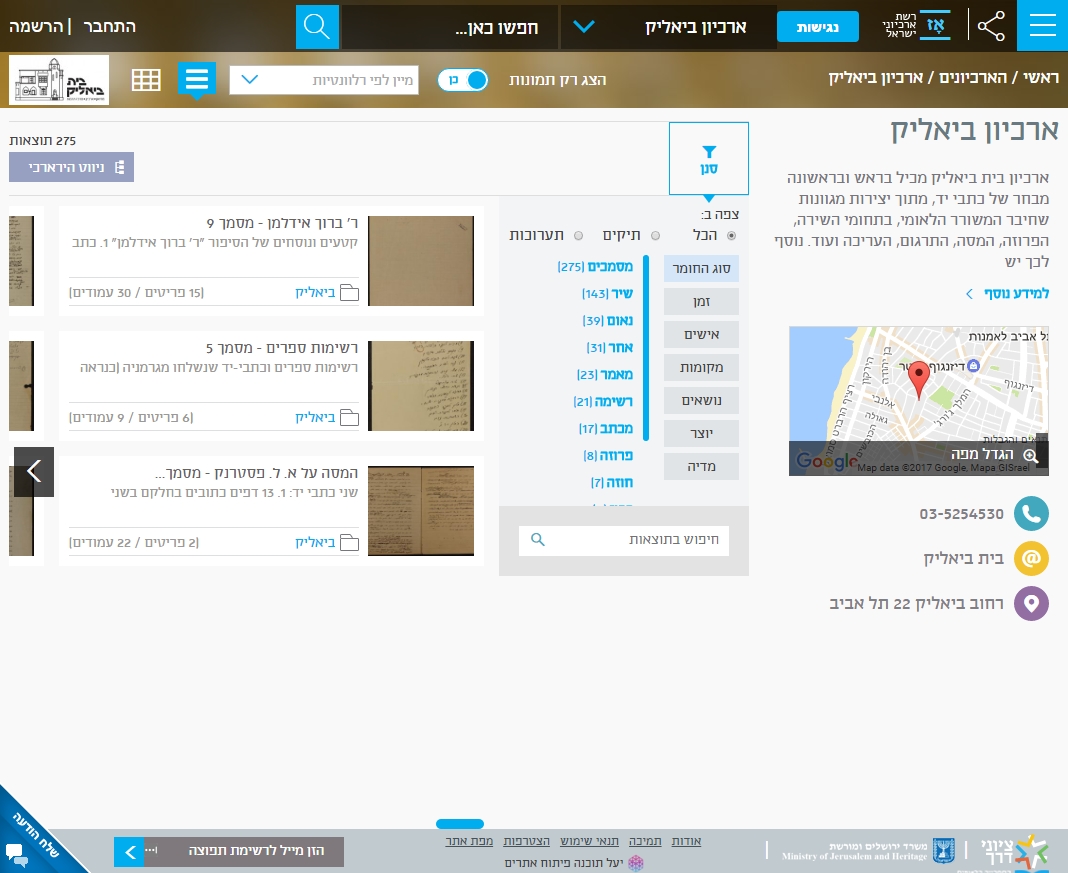The height and width of the screenshot is (873, 1068).
Task: Open the תמיכה footer link
Action: (x=645, y=841)
